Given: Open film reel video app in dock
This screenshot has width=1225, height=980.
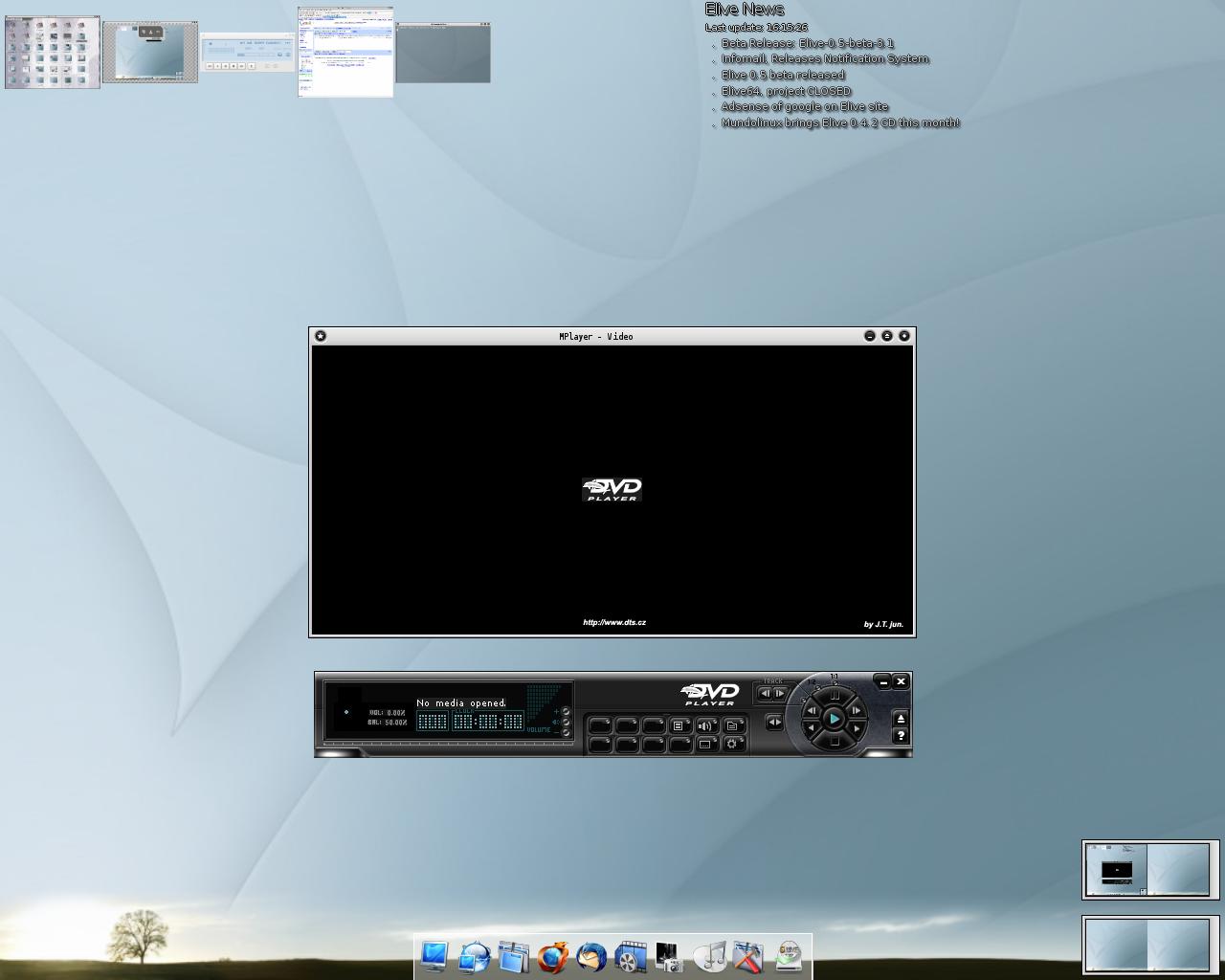Looking at the screenshot, I should point(631,956).
